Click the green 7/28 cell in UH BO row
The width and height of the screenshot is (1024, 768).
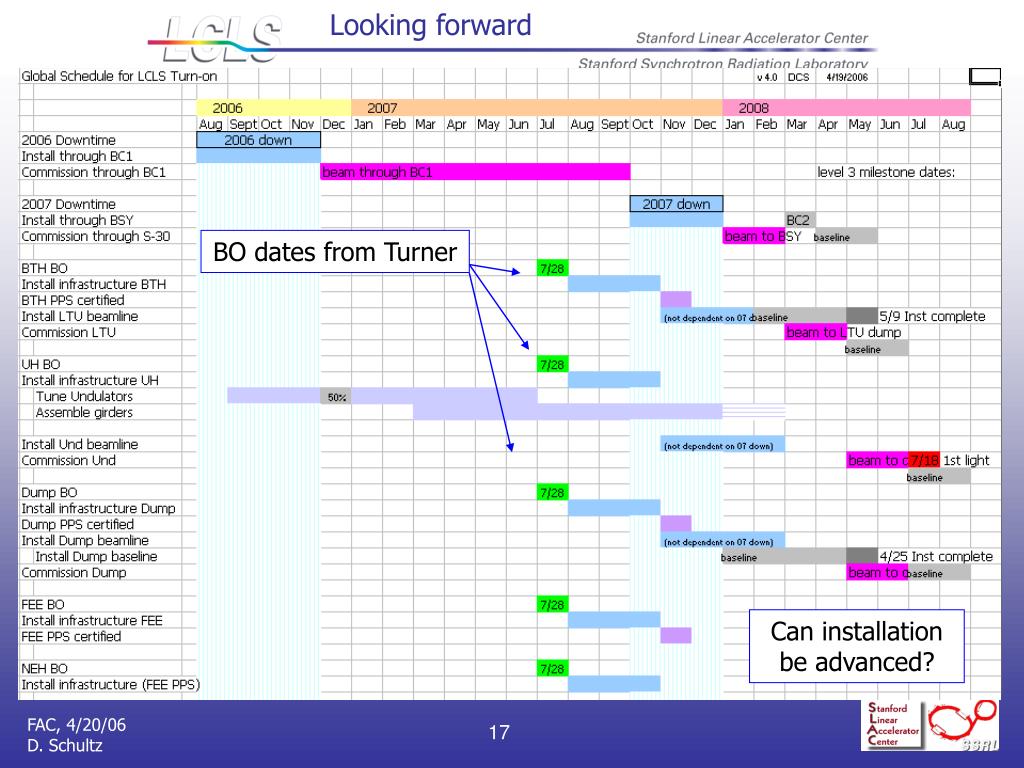coord(552,364)
